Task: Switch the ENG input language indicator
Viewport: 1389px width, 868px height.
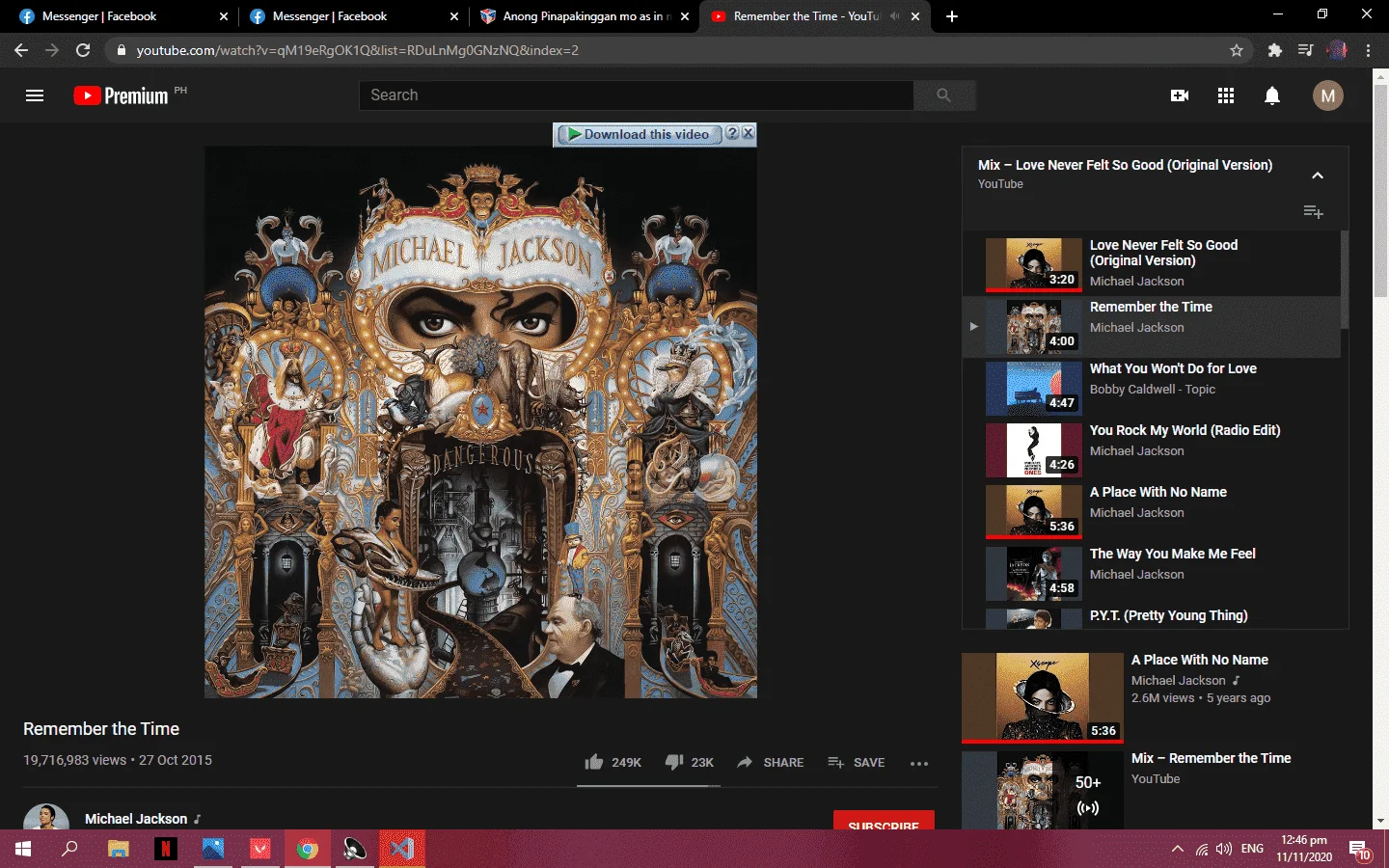Action: [1252, 849]
